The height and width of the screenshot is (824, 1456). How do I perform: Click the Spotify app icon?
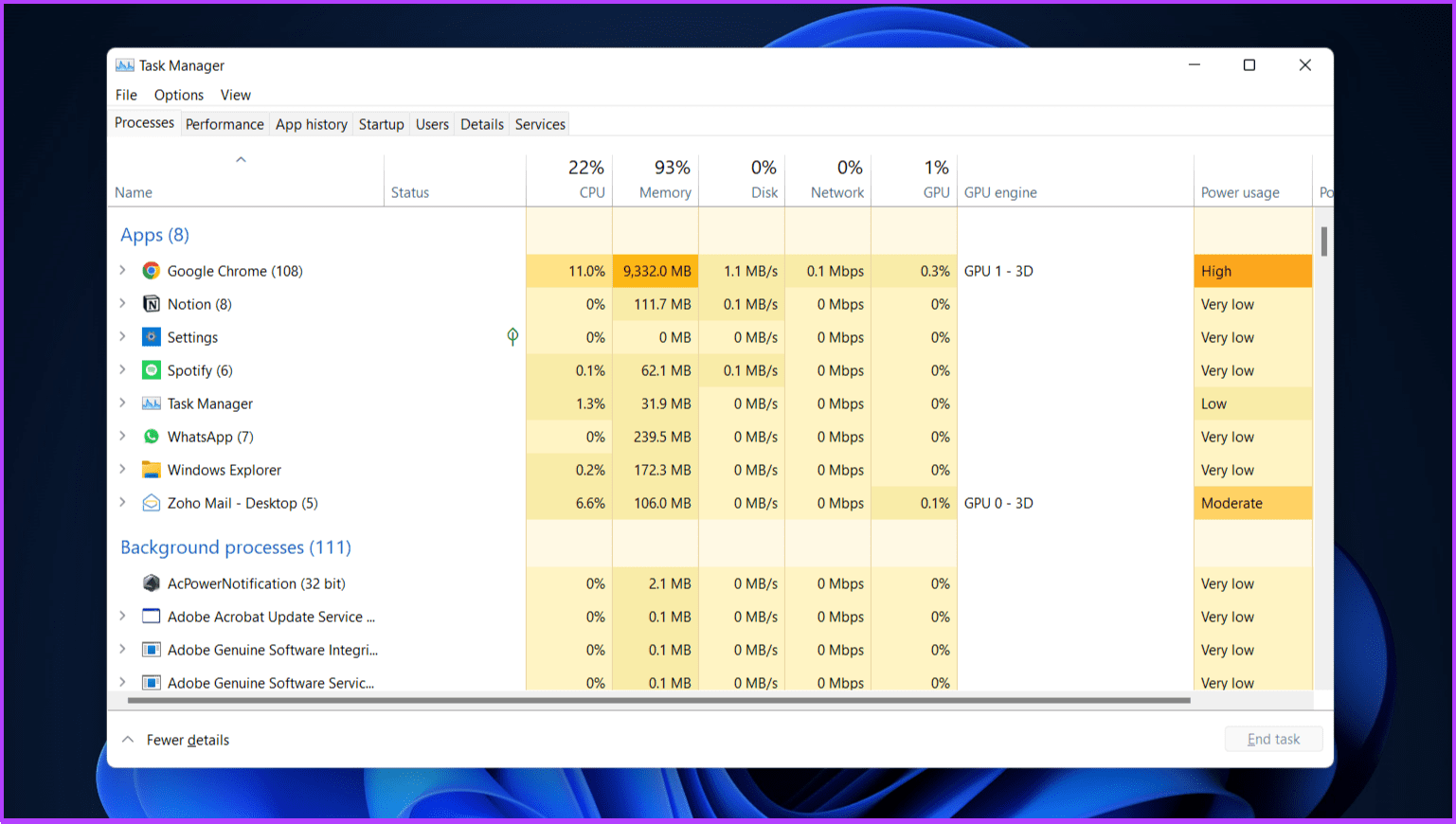coord(151,370)
